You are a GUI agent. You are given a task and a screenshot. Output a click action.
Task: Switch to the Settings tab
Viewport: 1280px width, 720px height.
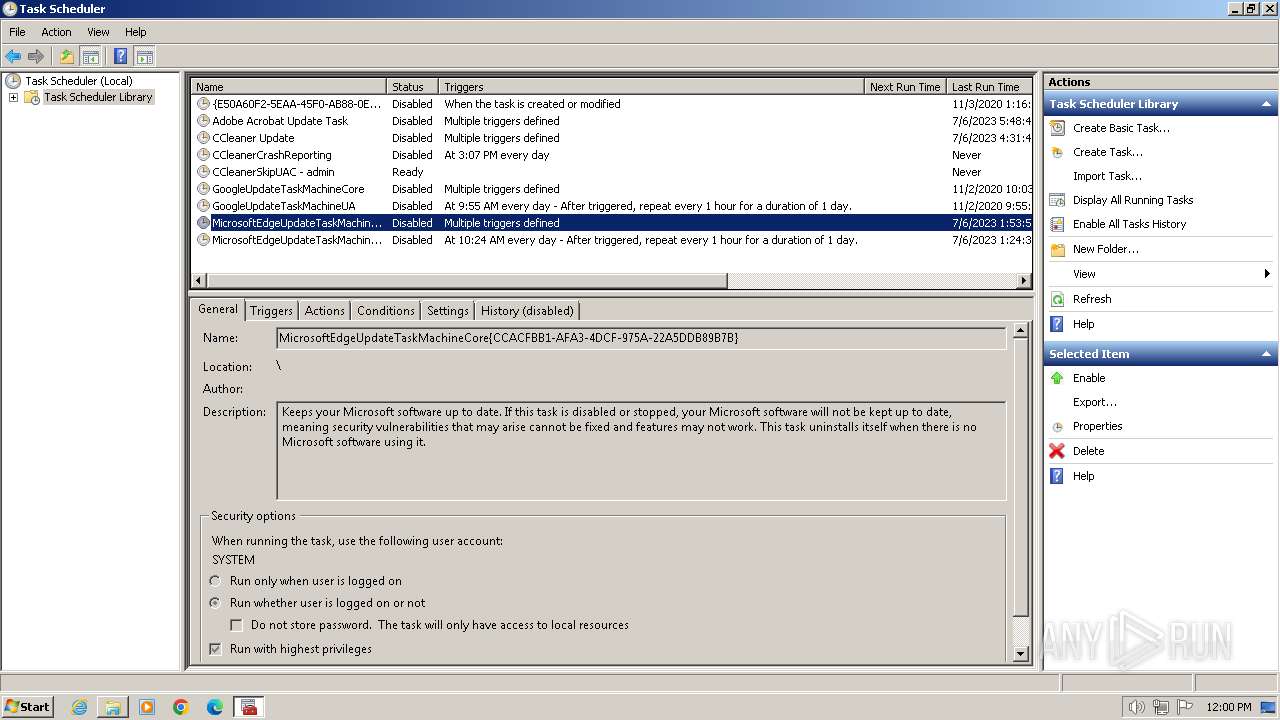pos(447,311)
